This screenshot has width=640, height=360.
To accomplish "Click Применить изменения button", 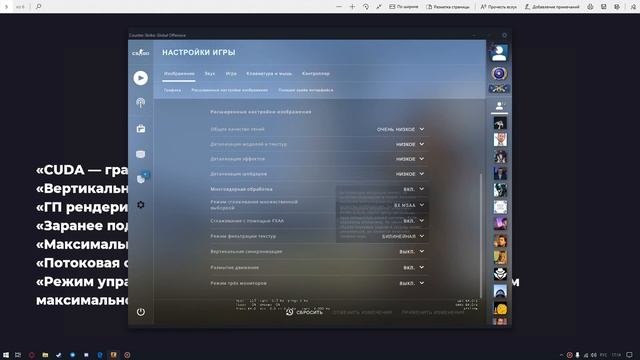I will click(433, 312).
